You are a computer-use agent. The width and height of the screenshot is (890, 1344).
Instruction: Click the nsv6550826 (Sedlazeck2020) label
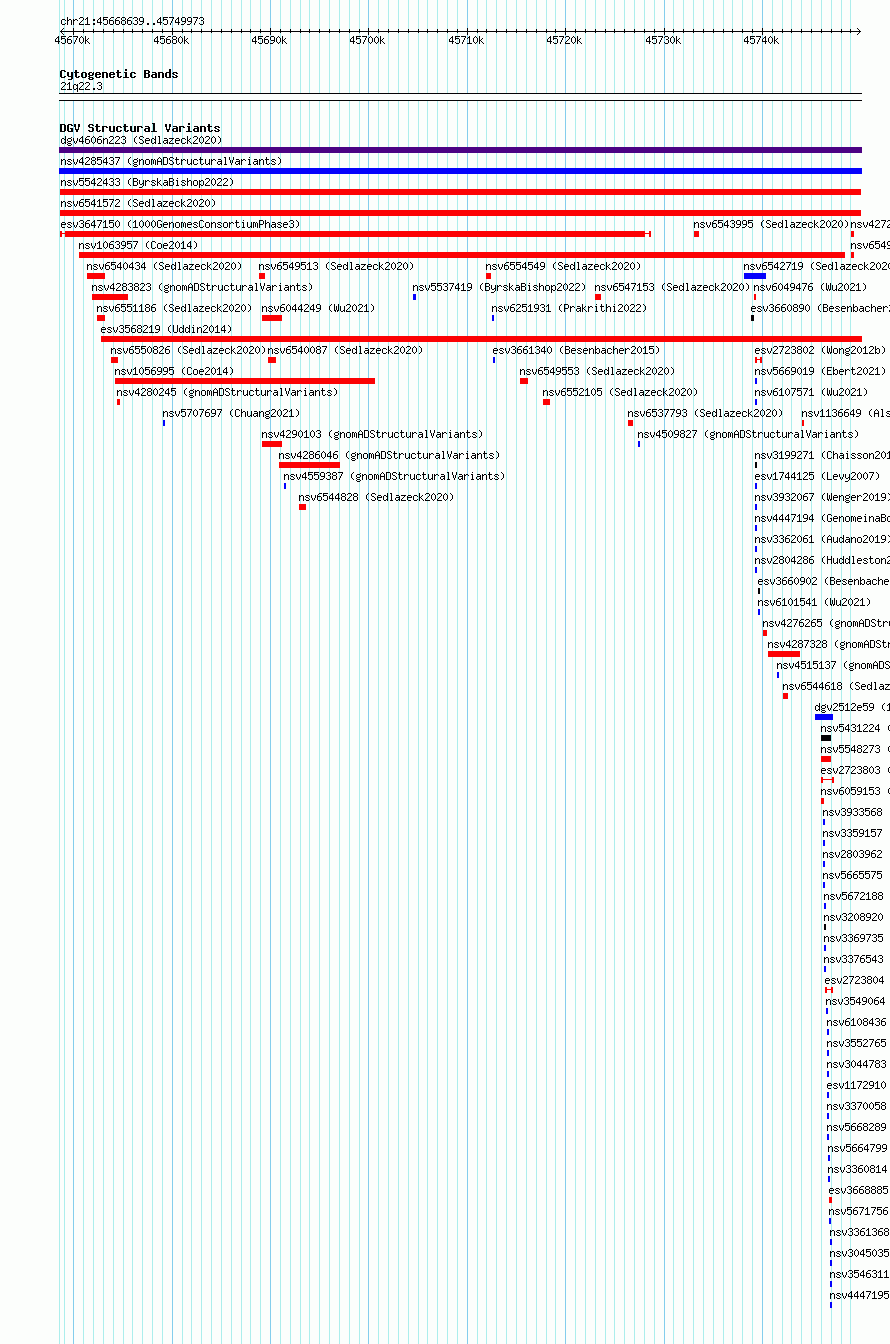[188, 350]
